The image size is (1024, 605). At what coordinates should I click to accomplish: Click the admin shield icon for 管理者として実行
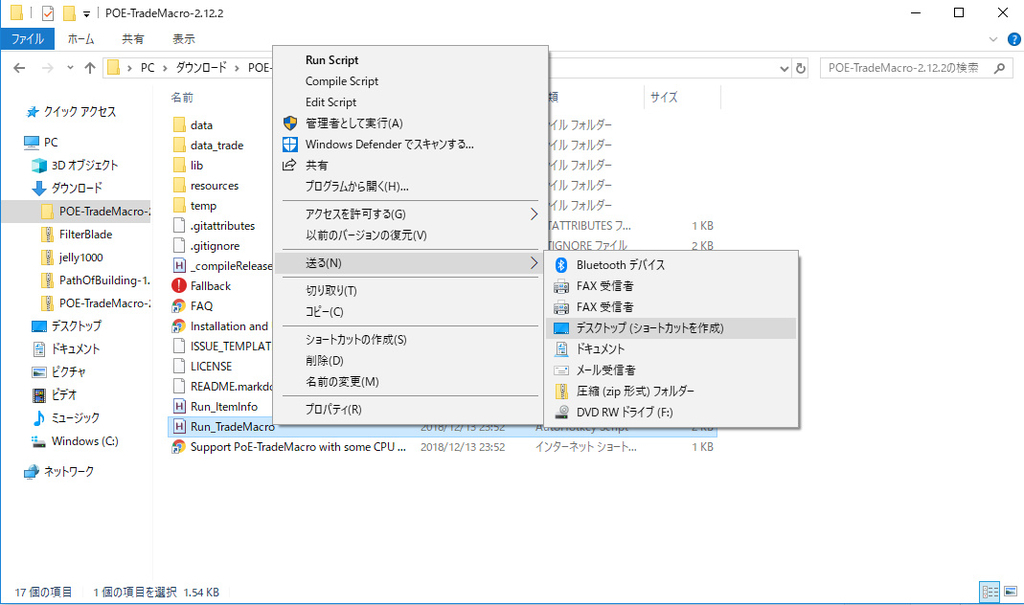tap(290, 123)
